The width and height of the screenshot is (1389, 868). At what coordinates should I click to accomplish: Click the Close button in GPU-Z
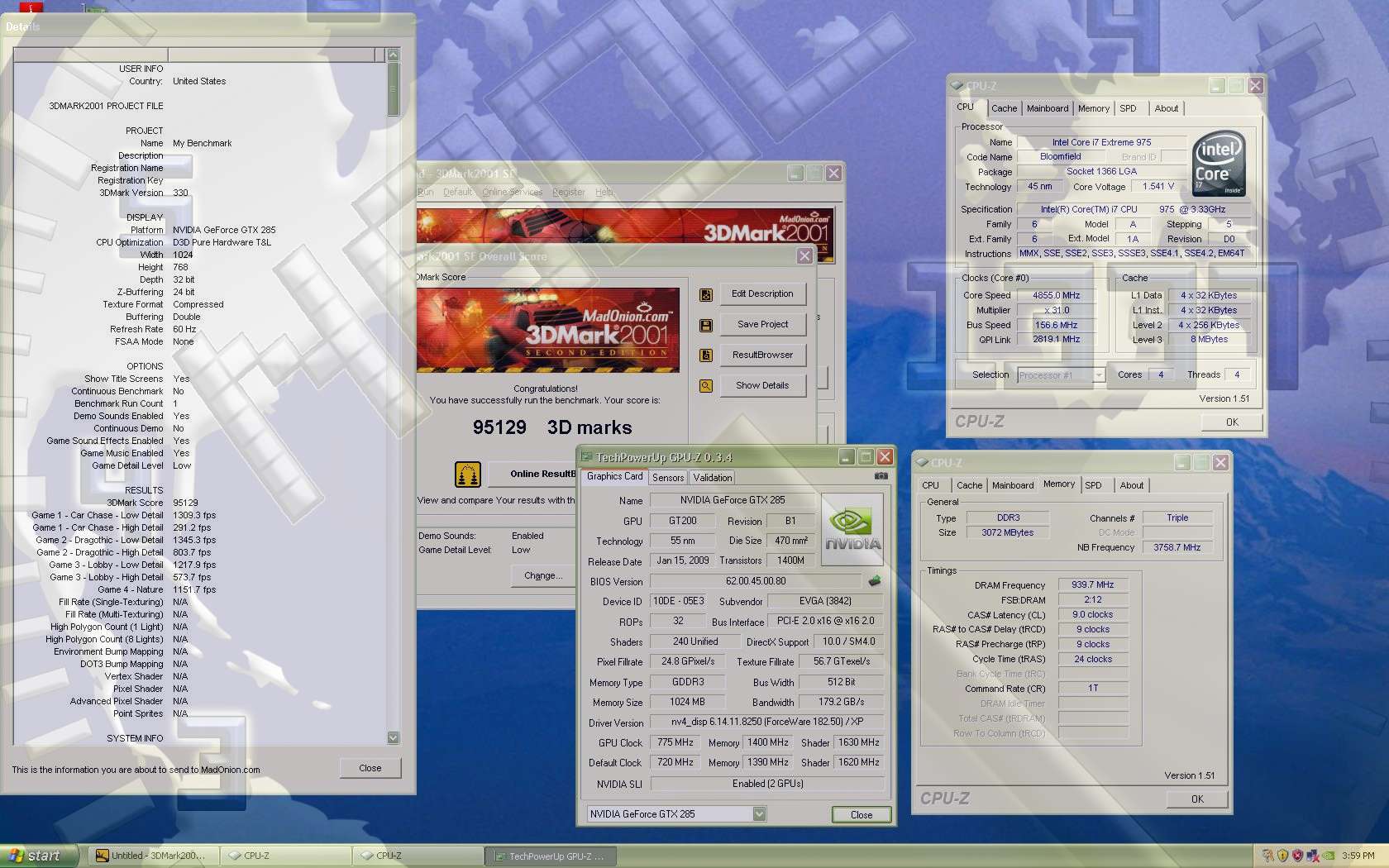(861, 815)
